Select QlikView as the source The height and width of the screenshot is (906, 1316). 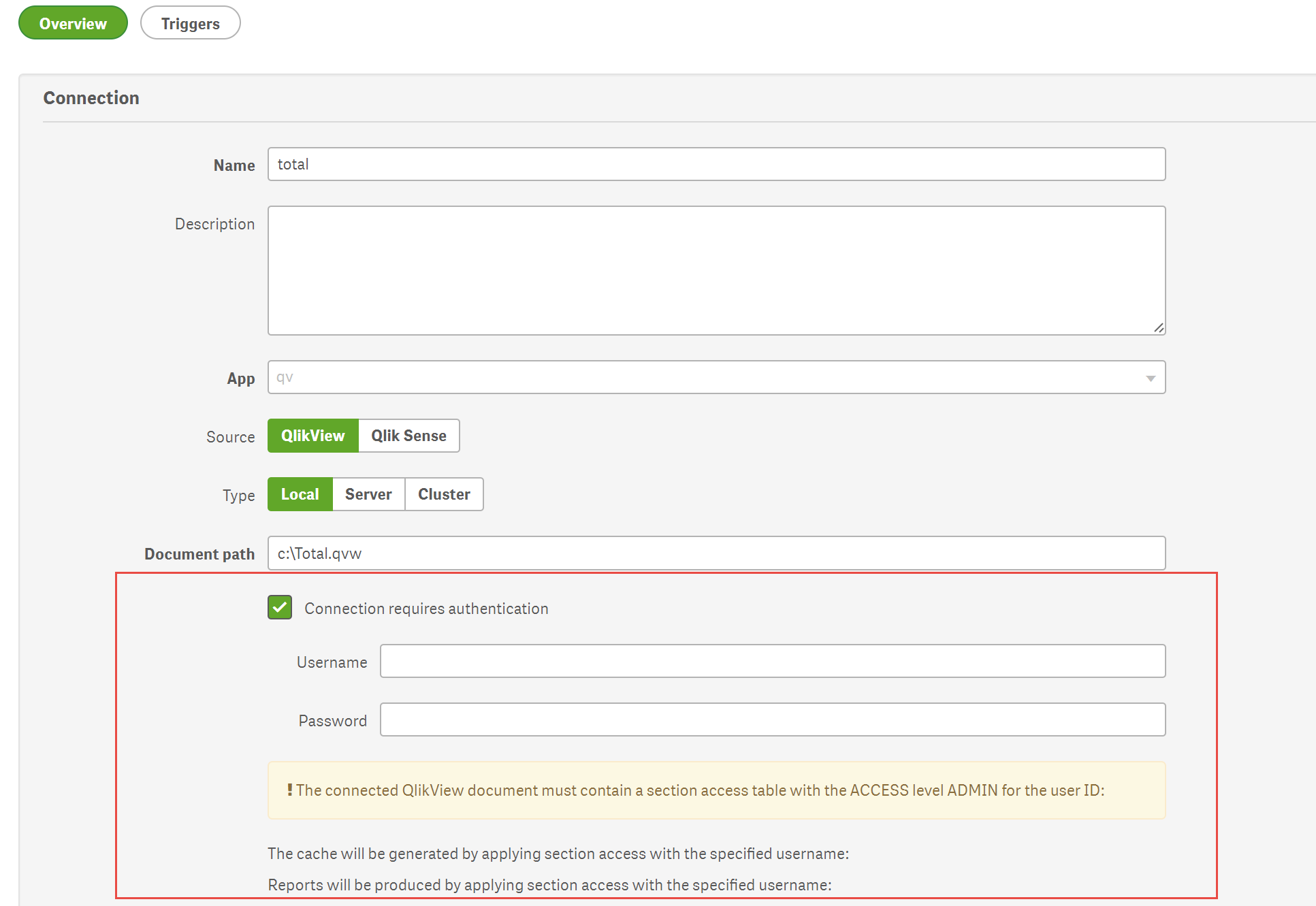pyautogui.click(x=312, y=436)
